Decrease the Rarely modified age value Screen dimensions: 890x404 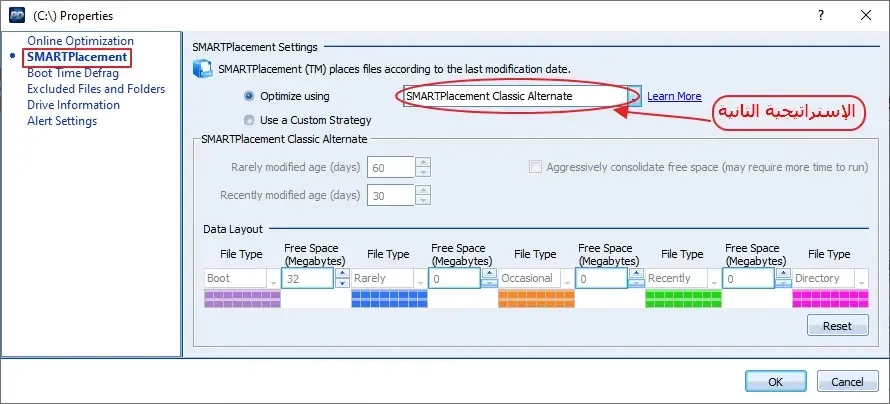click(423, 172)
